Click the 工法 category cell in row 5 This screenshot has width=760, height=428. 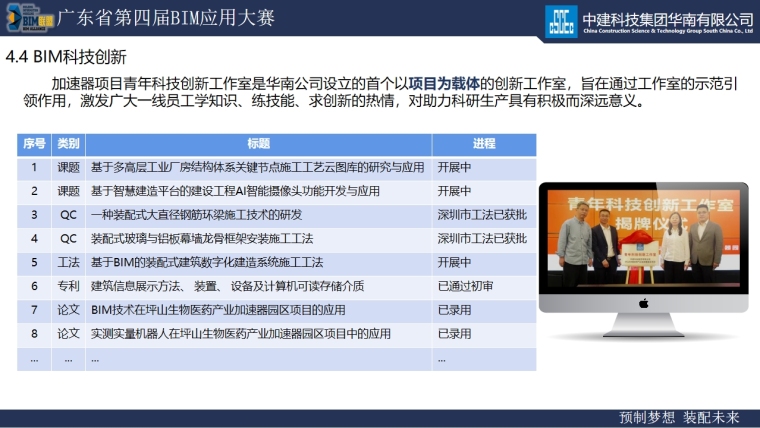click(68, 262)
